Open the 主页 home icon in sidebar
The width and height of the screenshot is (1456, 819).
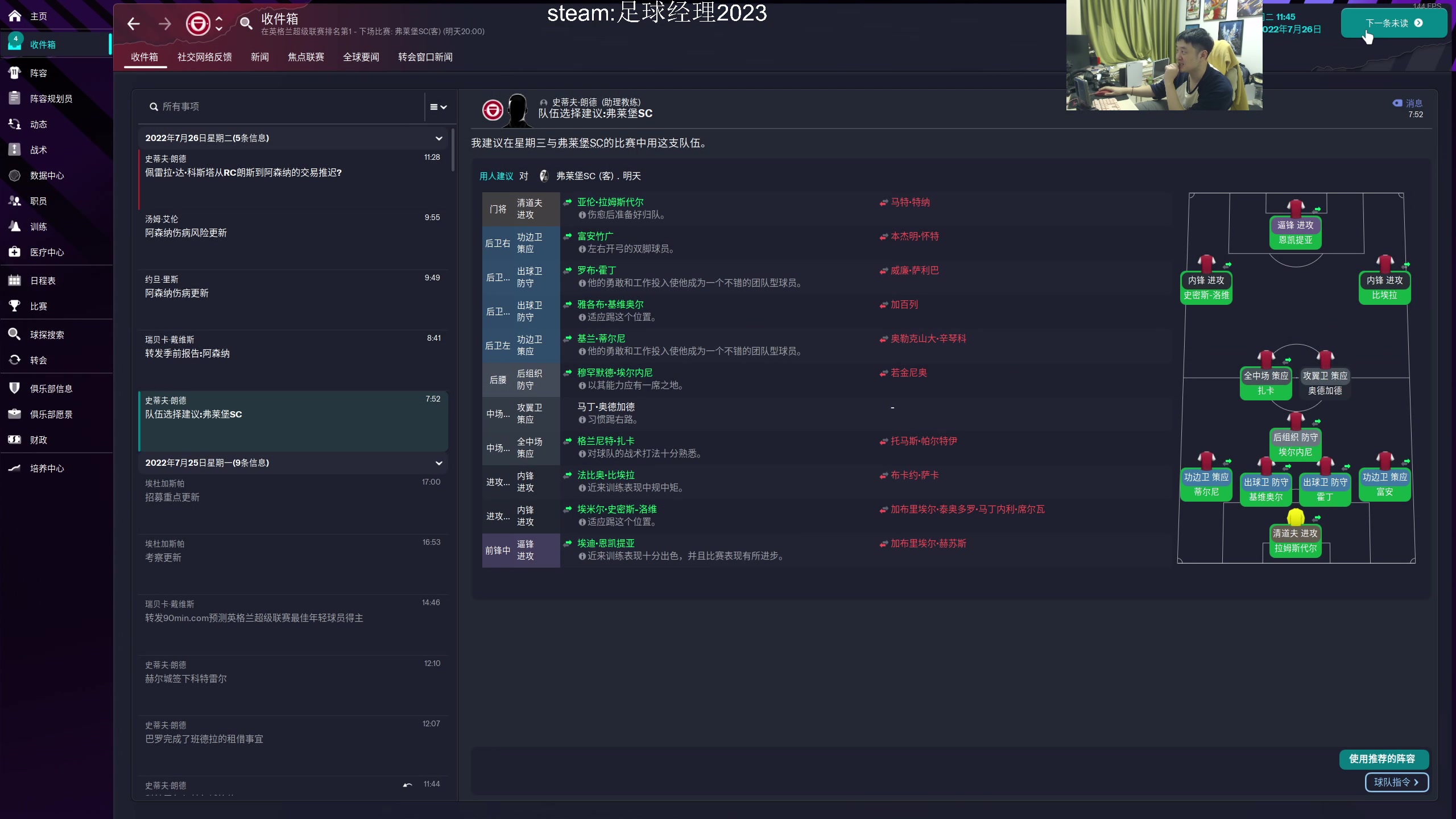pyautogui.click(x=15, y=16)
